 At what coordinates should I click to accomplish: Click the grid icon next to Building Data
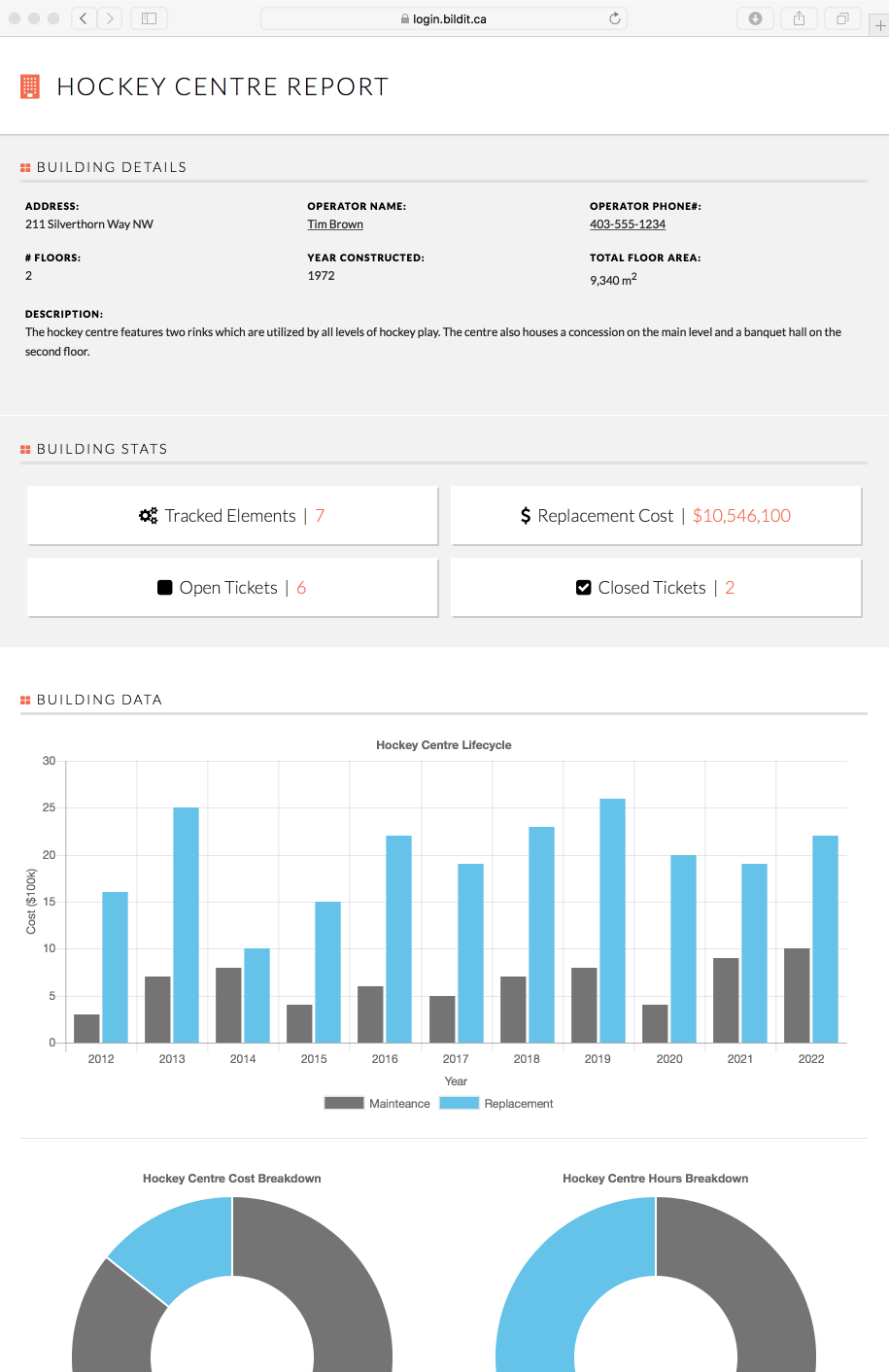[25, 701]
